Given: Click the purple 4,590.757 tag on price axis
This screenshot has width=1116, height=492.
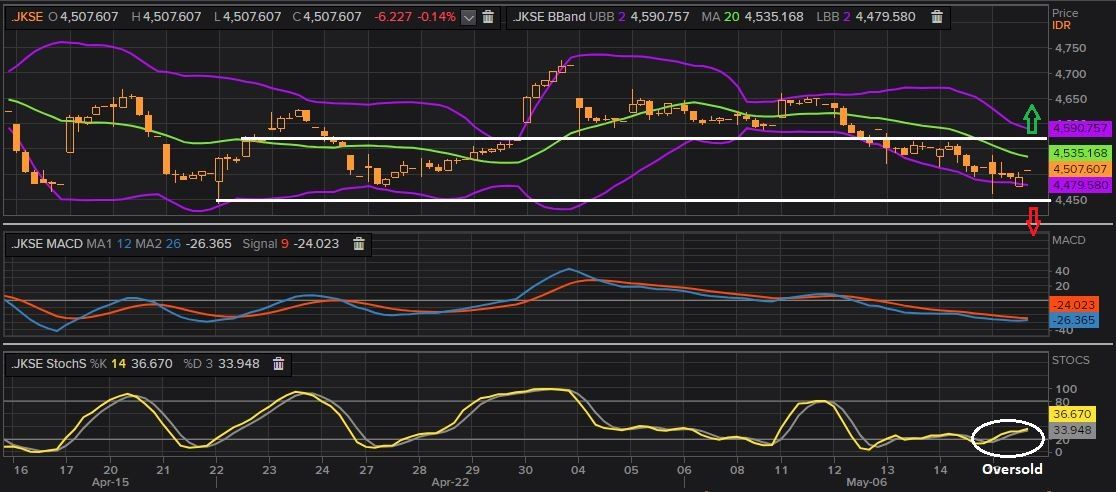Looking at the screenshot, I should pos(1080,128).
